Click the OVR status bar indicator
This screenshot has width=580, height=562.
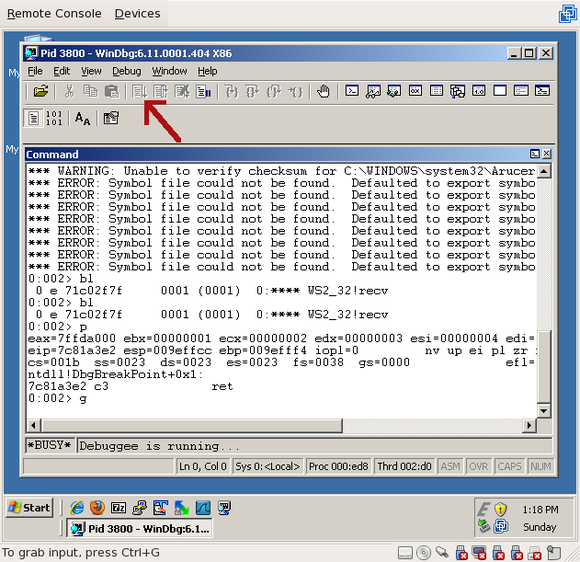coord(478,467)
